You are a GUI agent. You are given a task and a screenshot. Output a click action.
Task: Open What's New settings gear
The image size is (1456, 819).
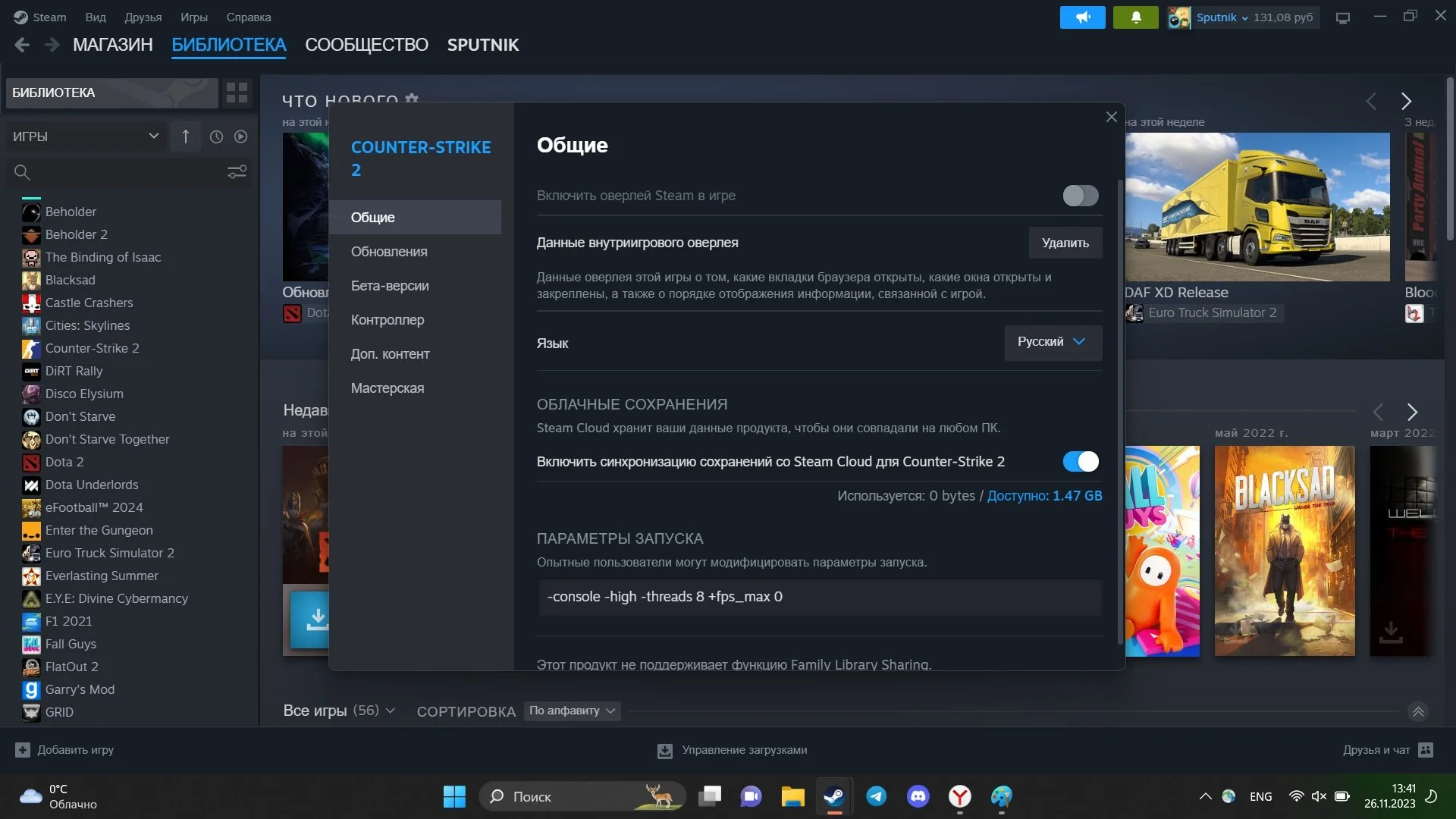point(412,99)
